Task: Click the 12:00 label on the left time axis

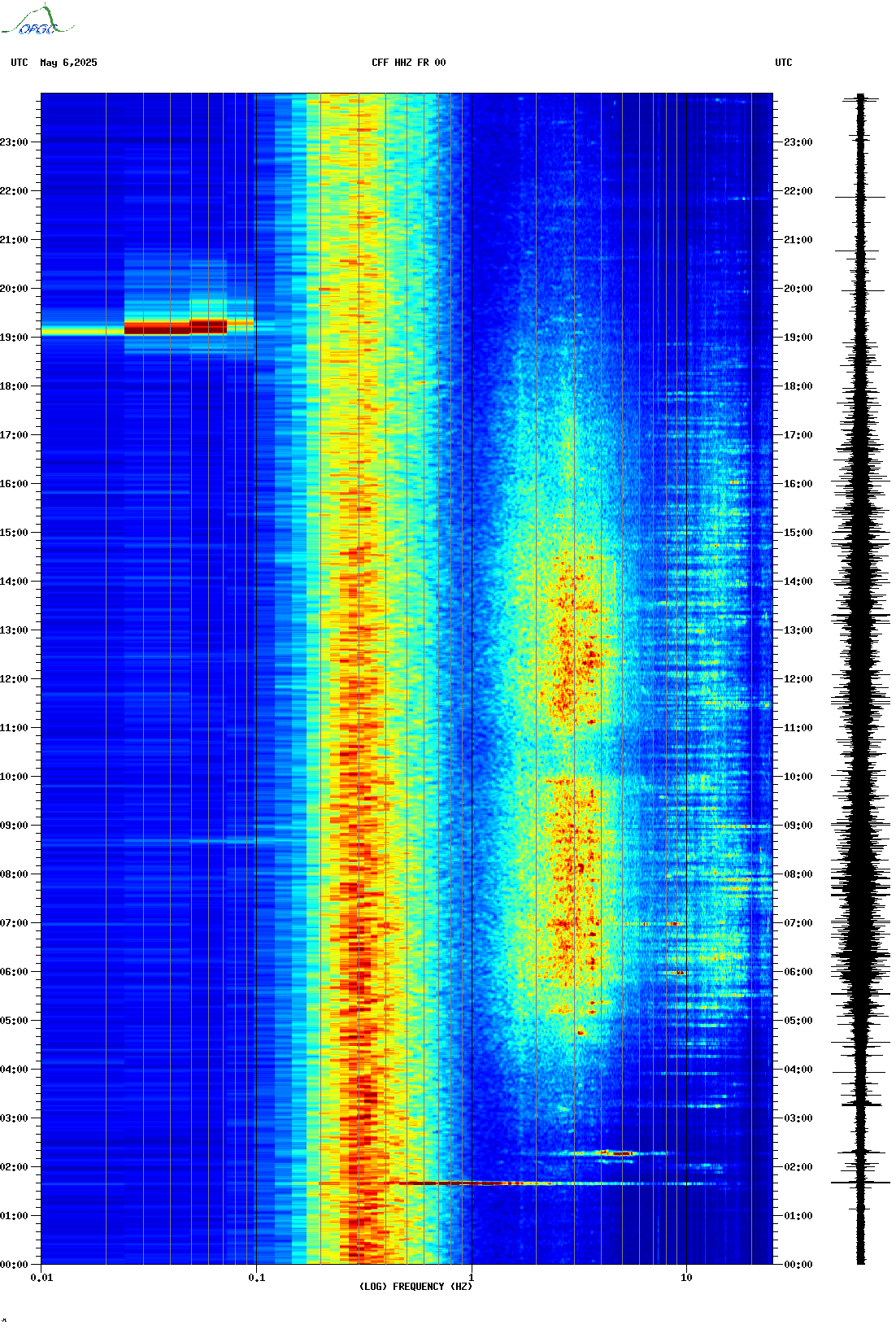Action: pos(14,679)
